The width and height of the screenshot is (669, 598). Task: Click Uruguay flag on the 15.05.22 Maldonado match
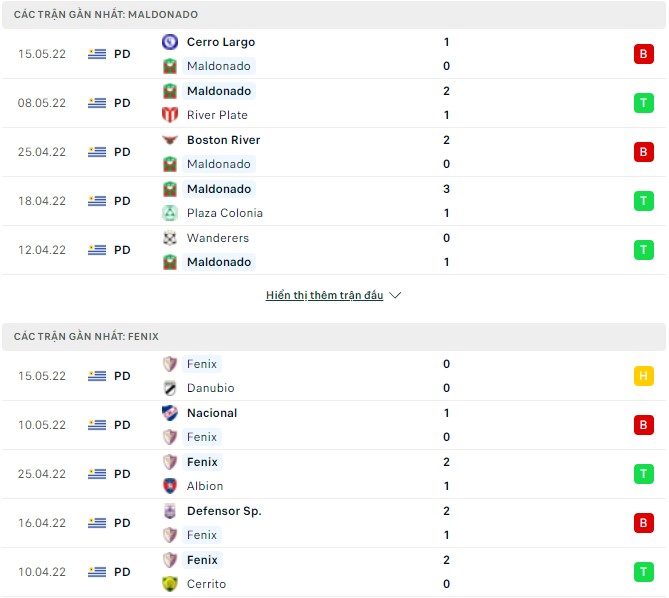coord(97,54)
